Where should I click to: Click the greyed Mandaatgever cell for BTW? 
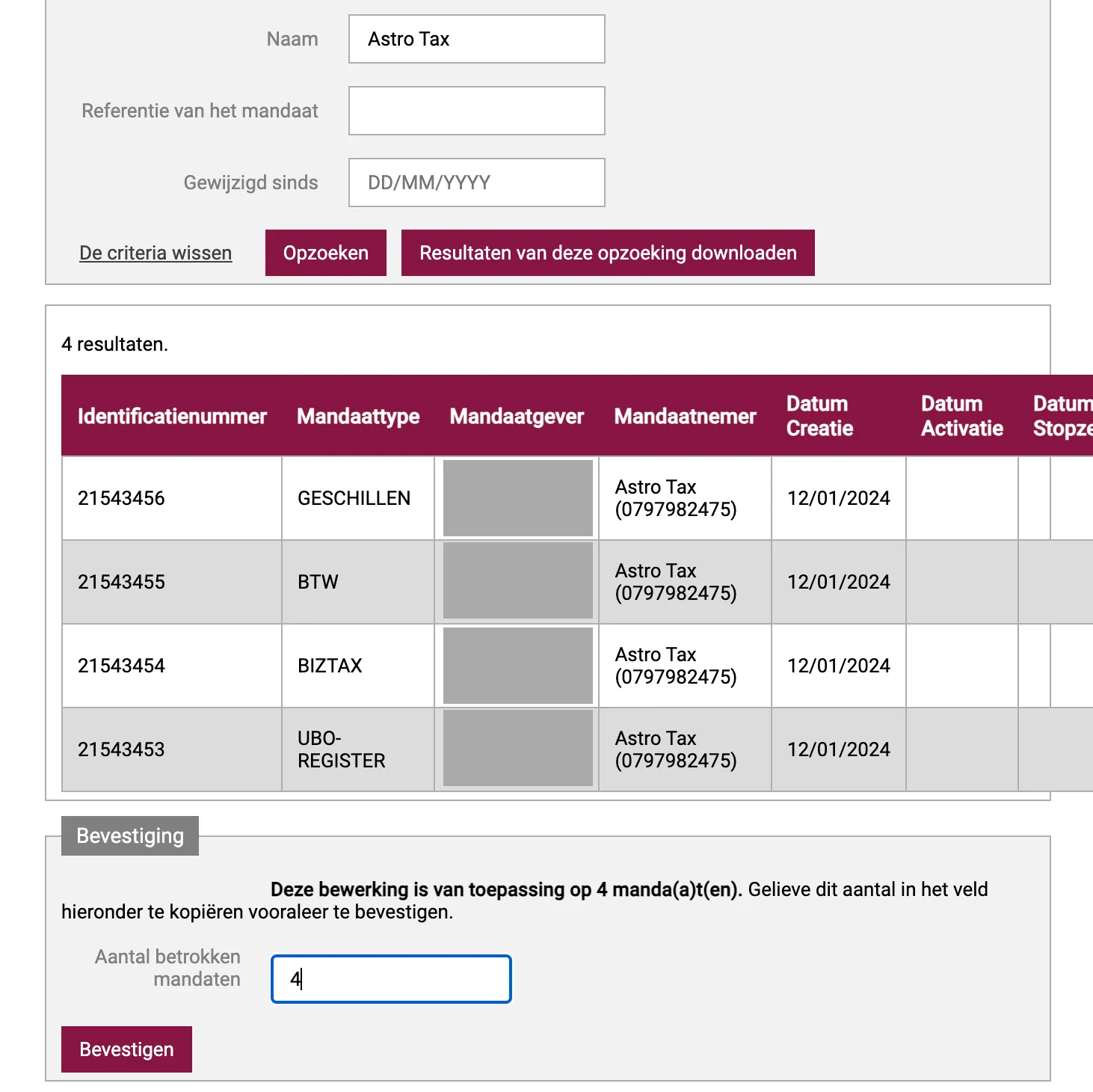point(517,581)
